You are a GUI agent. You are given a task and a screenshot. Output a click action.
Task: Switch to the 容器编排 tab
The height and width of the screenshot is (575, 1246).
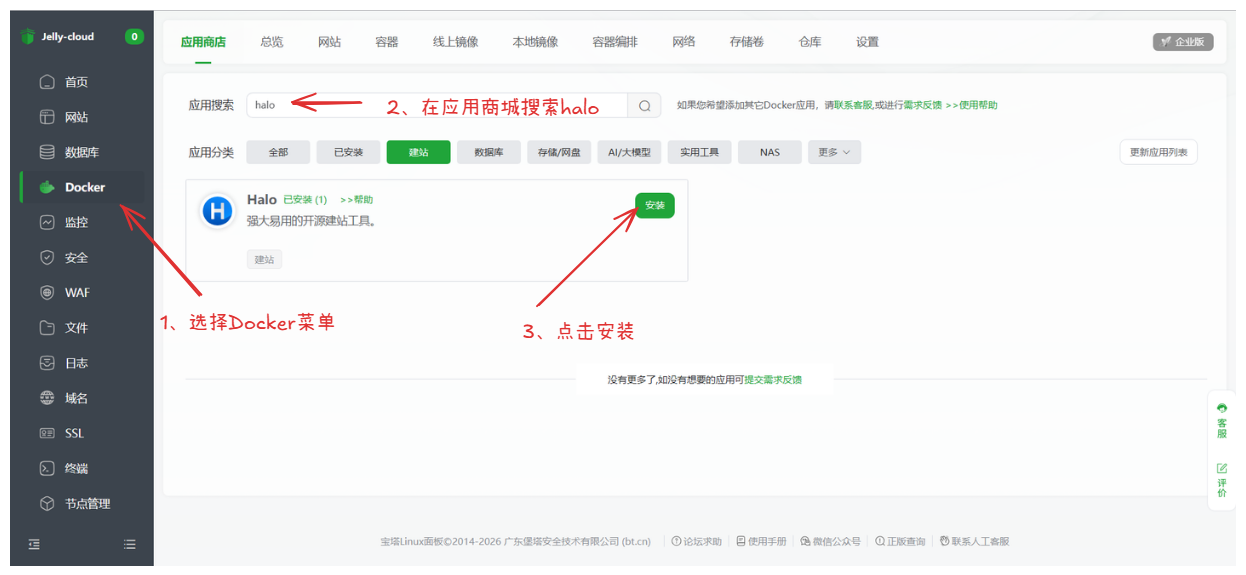(615, 42)
